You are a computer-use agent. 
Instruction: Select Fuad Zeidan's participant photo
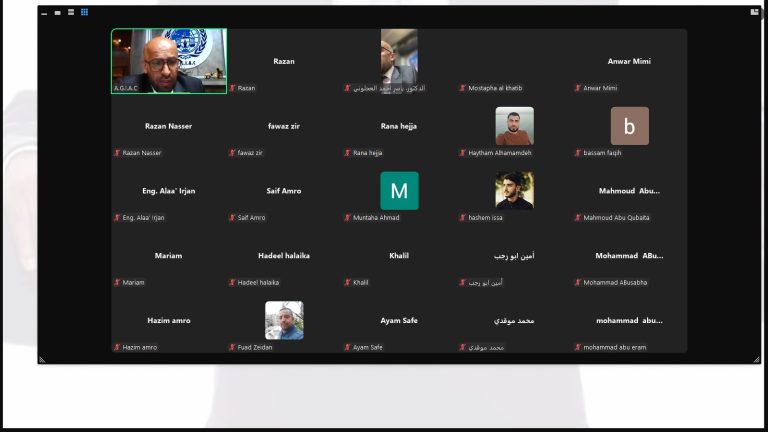click(284, 320)
